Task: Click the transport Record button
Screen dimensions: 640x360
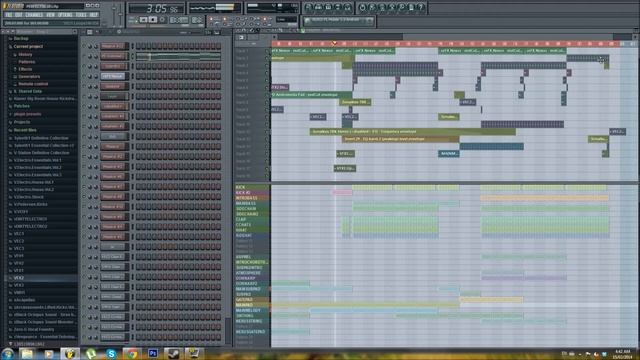Action: point(162,20)
